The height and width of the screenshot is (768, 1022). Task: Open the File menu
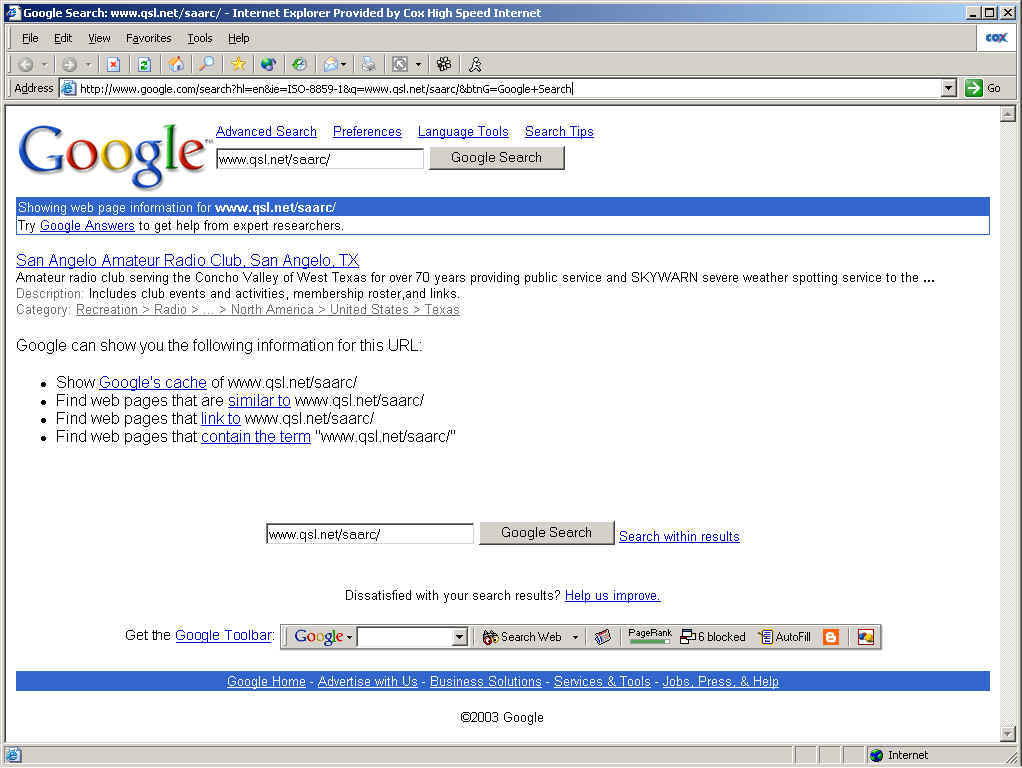pyautogui.click(x=30, y=38)
